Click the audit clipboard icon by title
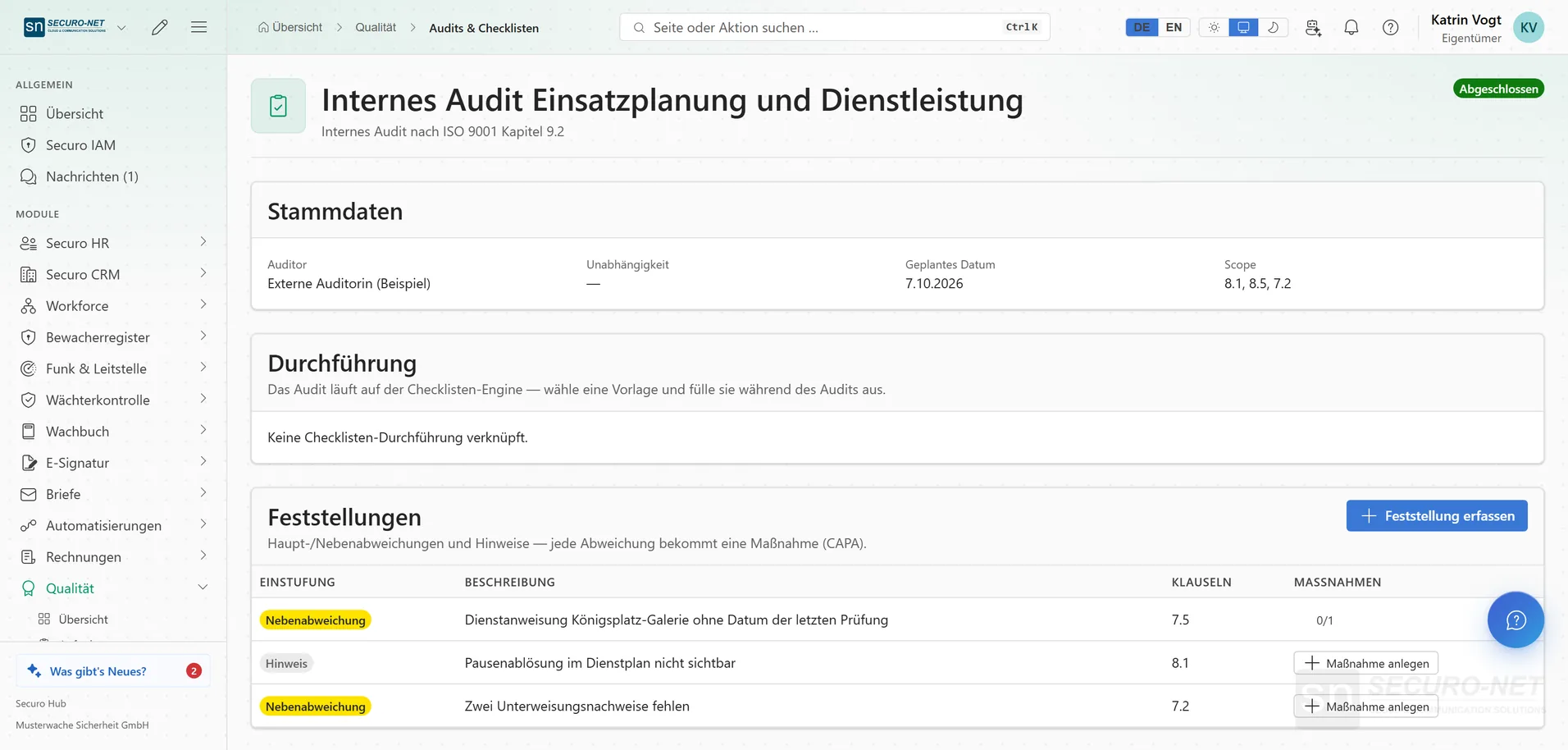 (278, 106)
